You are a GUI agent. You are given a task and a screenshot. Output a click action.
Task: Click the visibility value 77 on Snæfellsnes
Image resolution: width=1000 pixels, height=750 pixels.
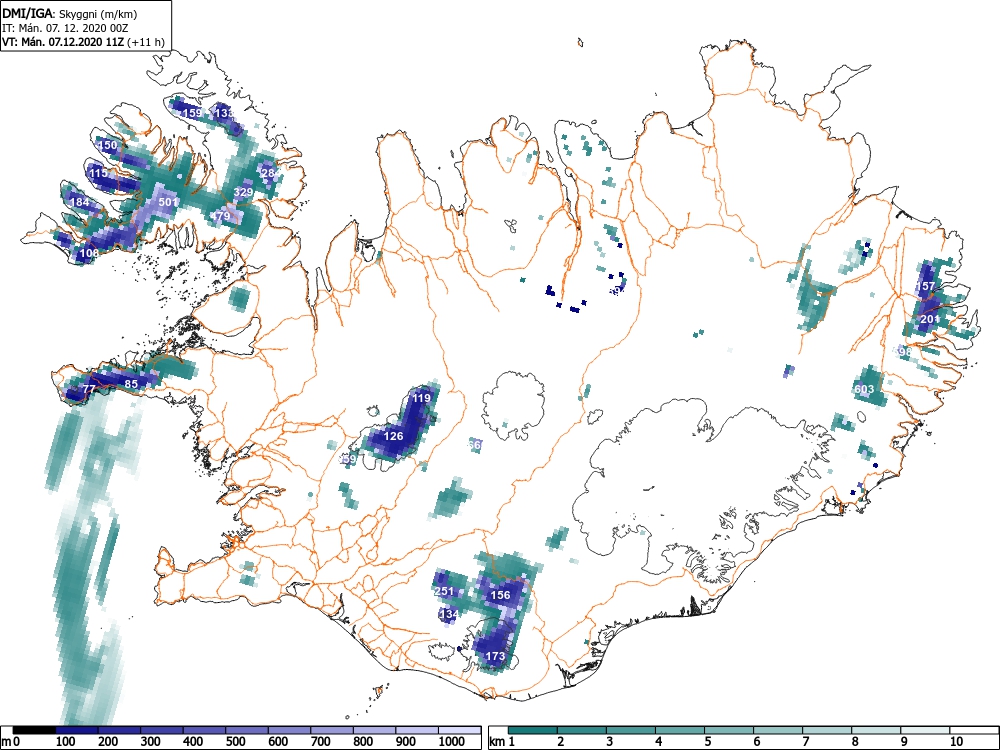point(89,388)
